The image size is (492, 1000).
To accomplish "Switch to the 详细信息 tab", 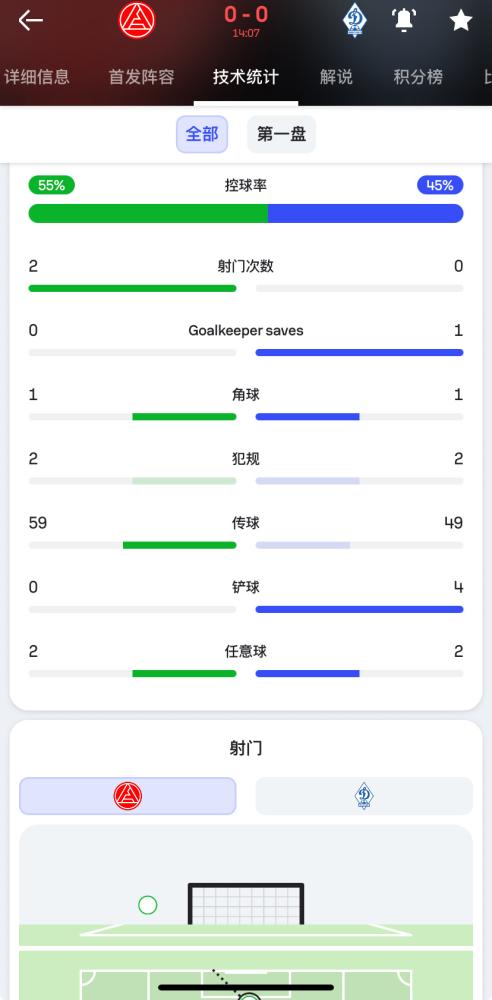I will click(x=37, y=77).
